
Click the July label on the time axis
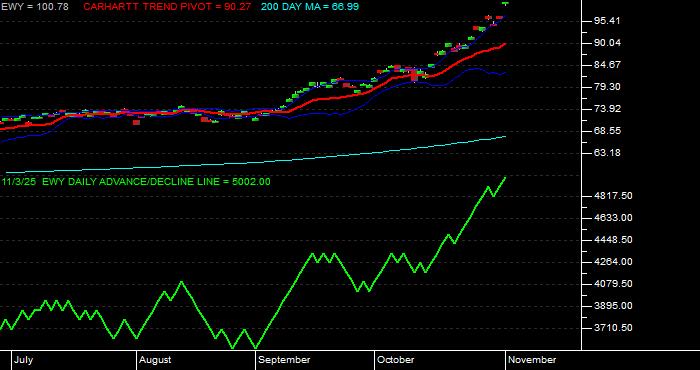[23, 360]
